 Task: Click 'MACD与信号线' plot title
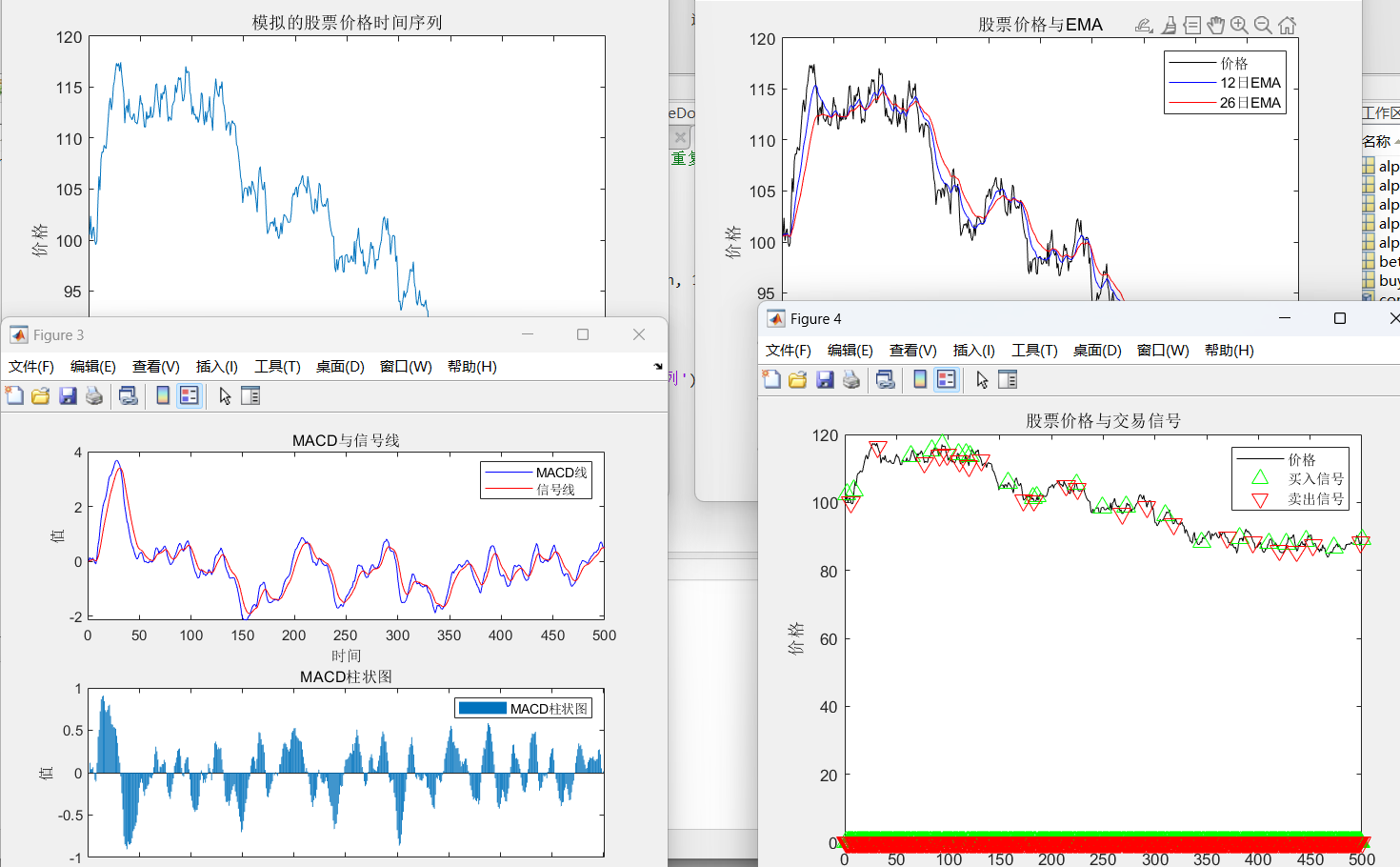[346, 440]
